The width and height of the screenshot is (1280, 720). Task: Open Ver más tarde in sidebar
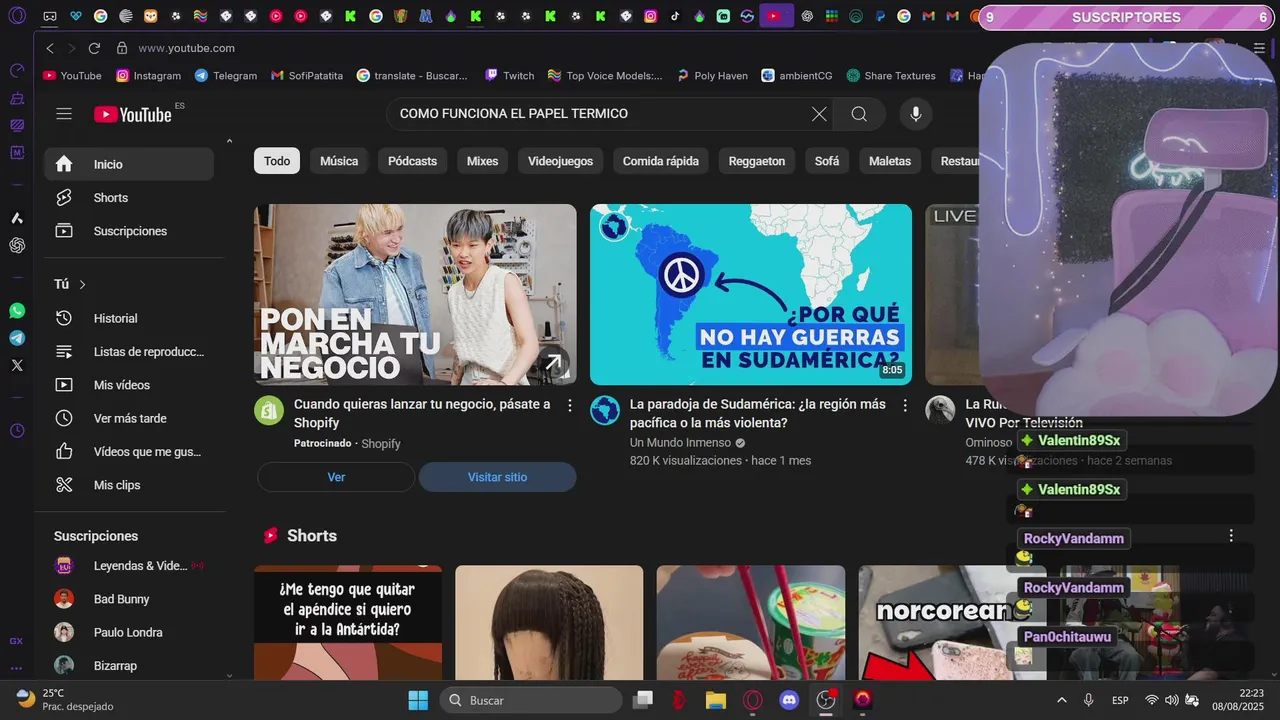click(129, 418)
